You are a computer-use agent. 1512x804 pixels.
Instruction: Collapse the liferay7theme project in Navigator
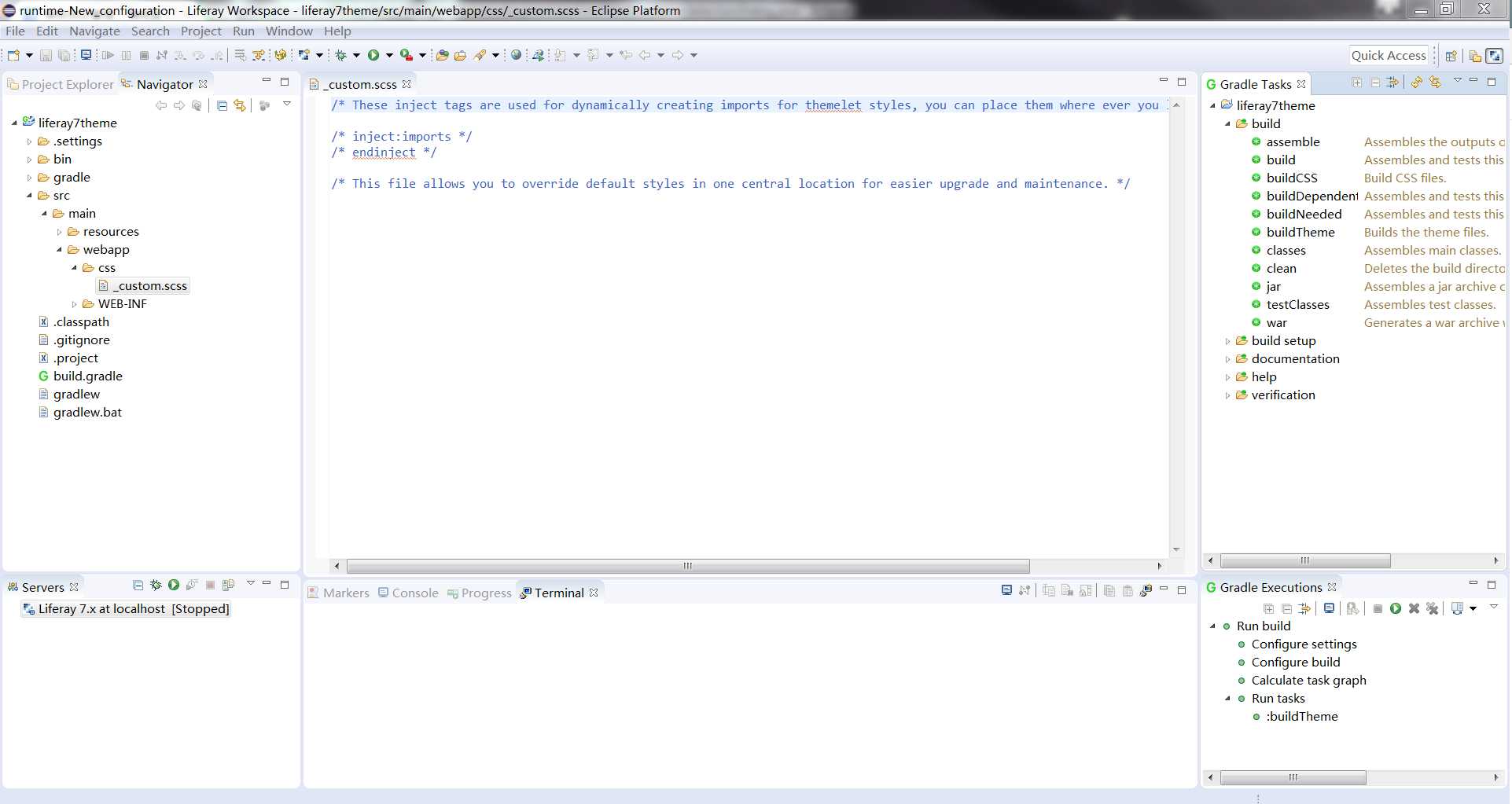[x=14, y=123]
